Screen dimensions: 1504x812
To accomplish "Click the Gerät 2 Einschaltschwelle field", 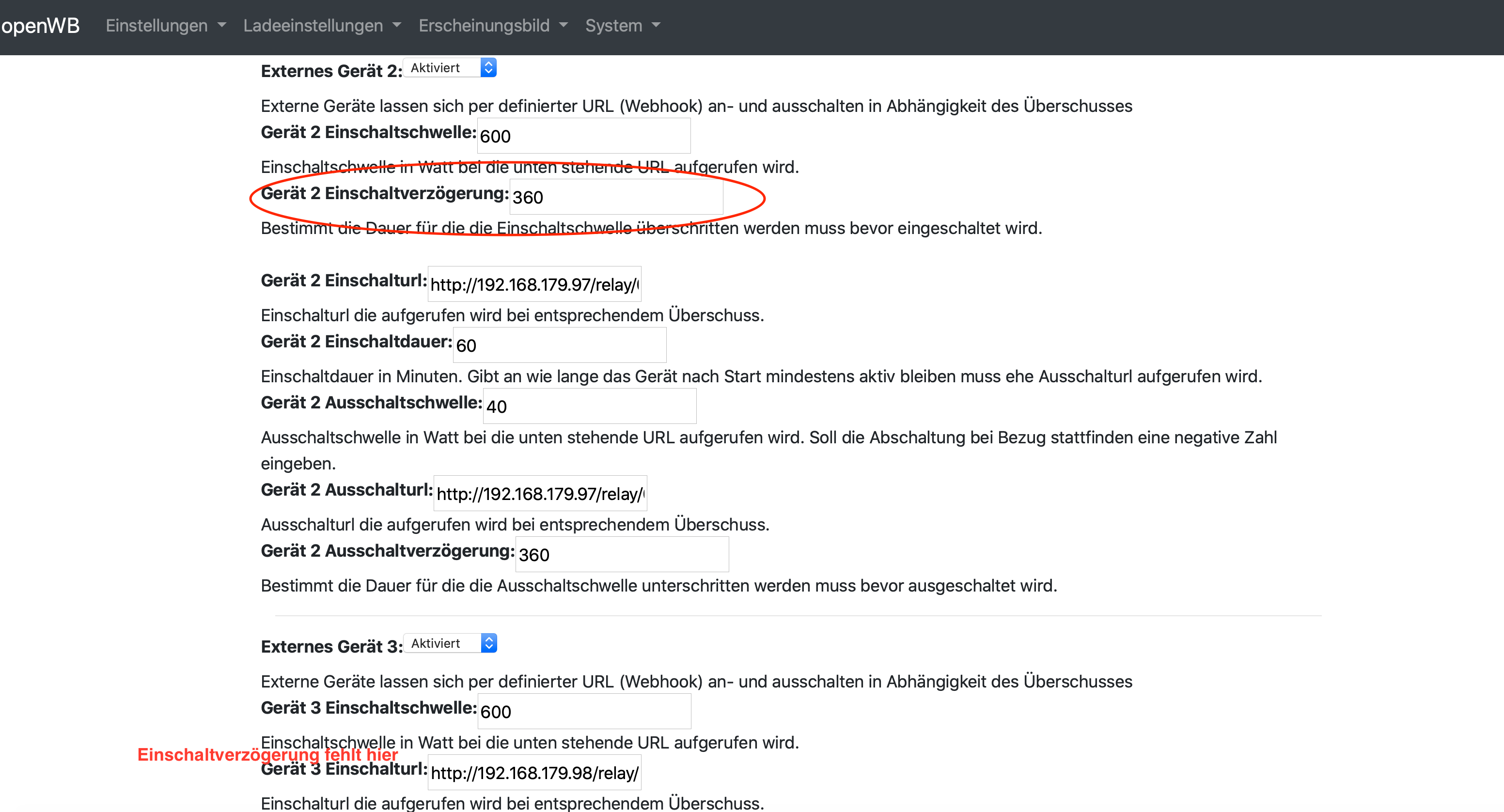I will [584, 136].
